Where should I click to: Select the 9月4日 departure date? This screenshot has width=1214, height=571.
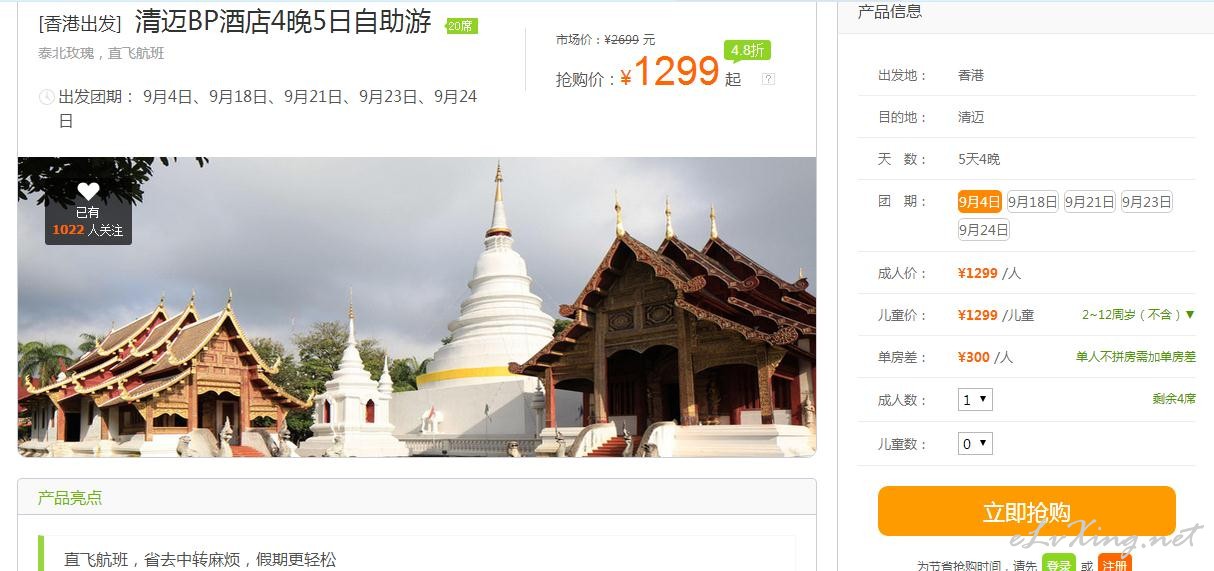coord(979,201)
